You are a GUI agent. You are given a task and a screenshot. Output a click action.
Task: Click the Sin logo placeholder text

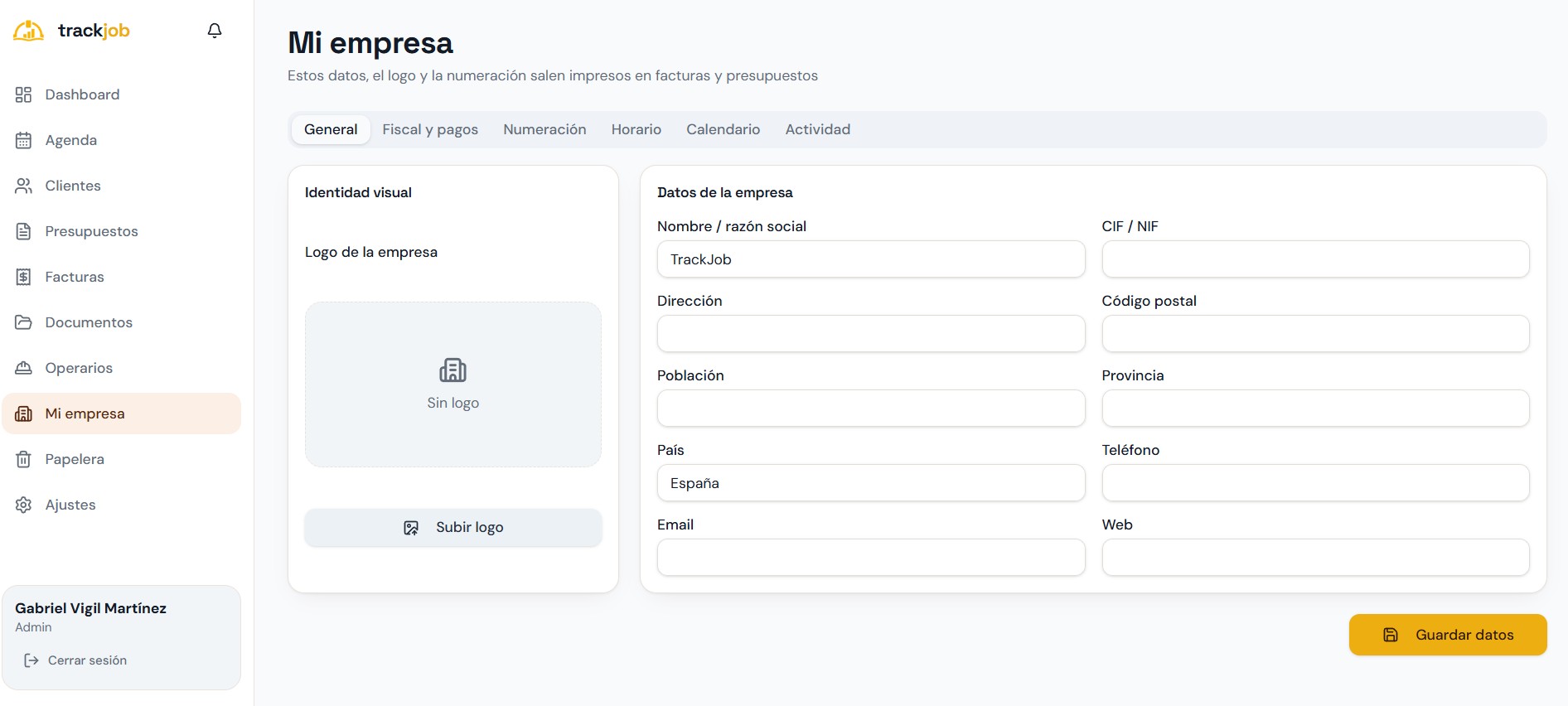452,403
